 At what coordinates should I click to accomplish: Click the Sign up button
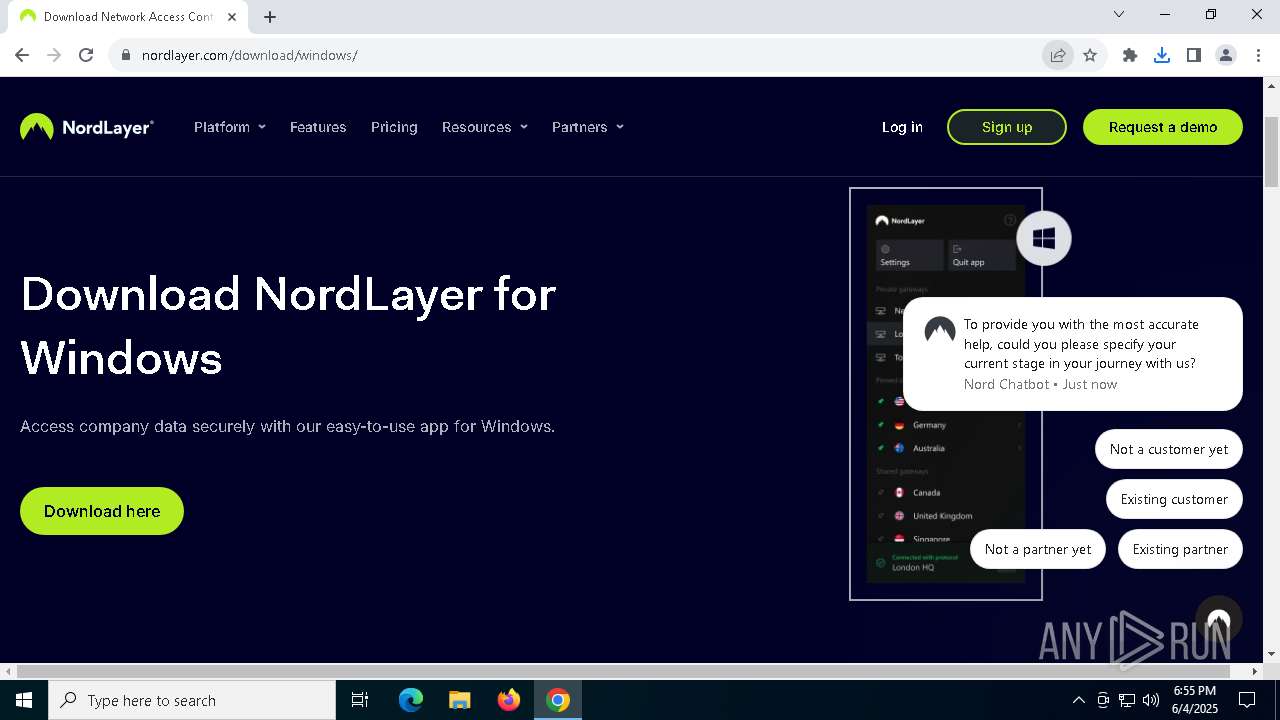click(x=1007, y=127)
